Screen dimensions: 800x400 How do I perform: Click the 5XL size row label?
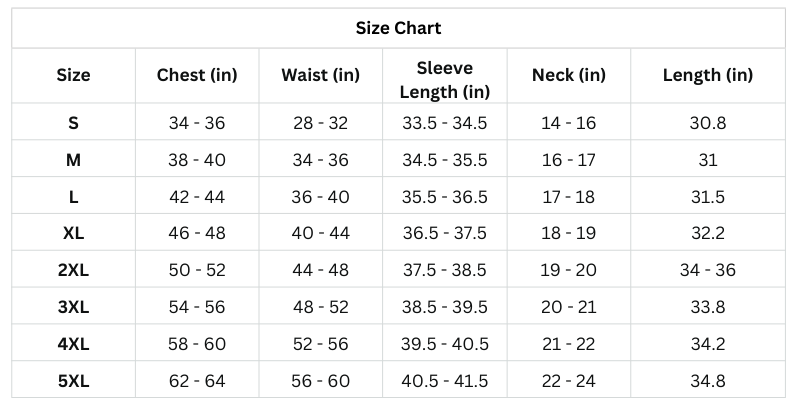coord(73,380)
